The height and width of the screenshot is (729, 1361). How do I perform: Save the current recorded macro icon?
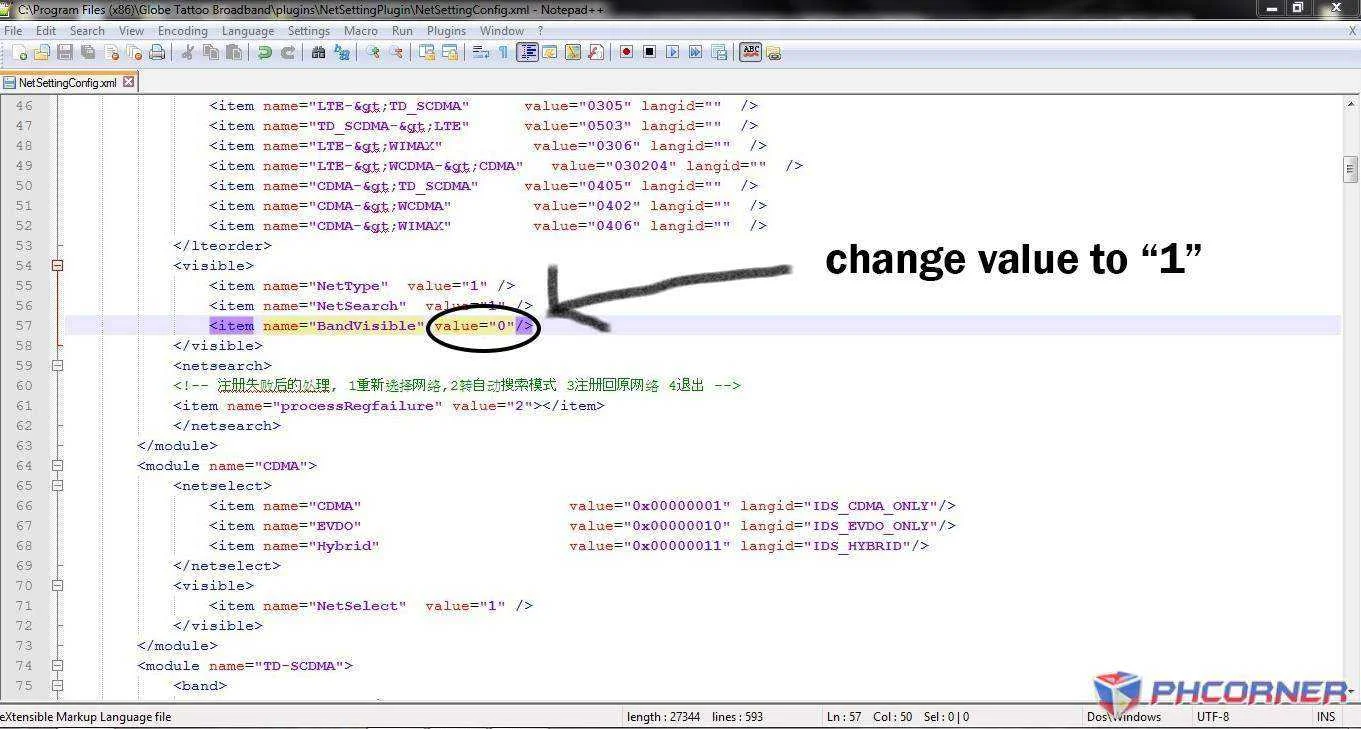point(718,52)
